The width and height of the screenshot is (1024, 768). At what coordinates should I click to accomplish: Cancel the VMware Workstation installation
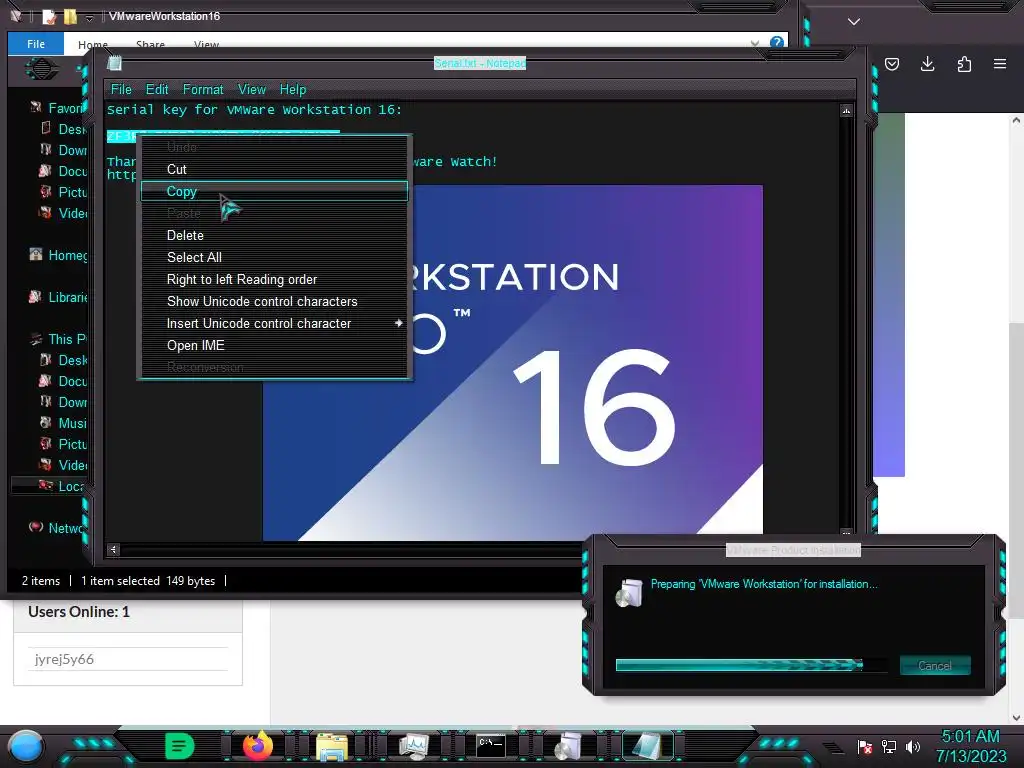coord(935,665)
